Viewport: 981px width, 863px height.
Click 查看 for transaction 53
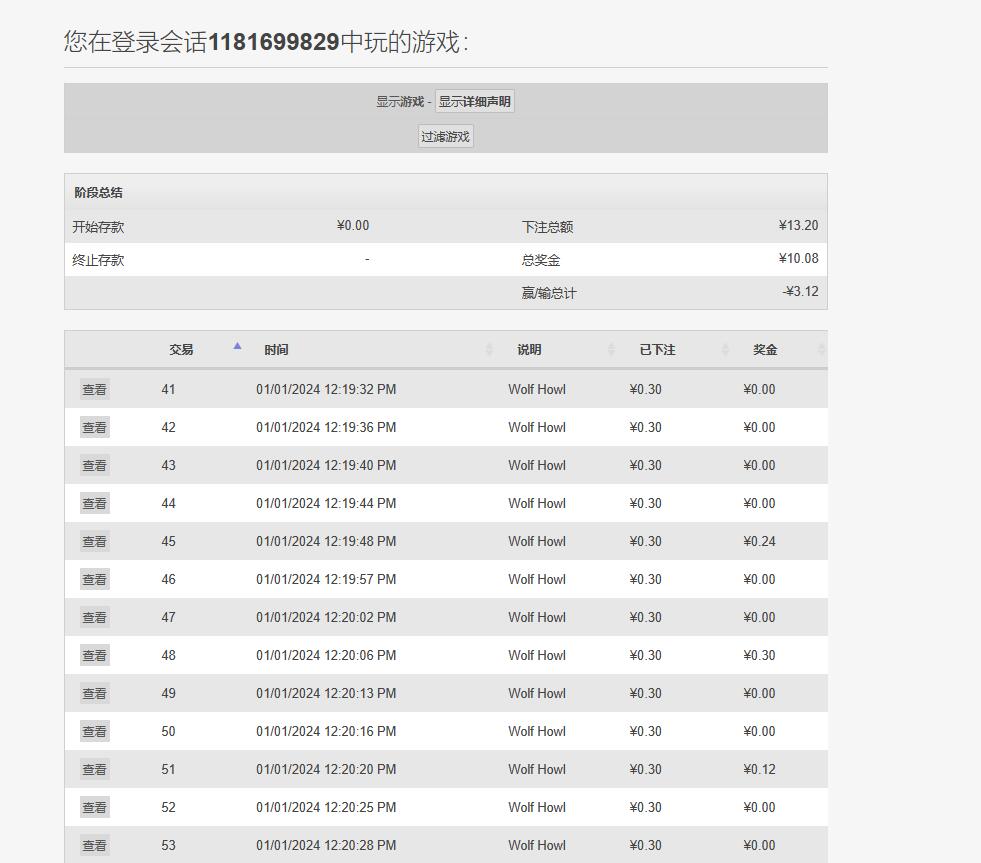[x=94, y=846]
